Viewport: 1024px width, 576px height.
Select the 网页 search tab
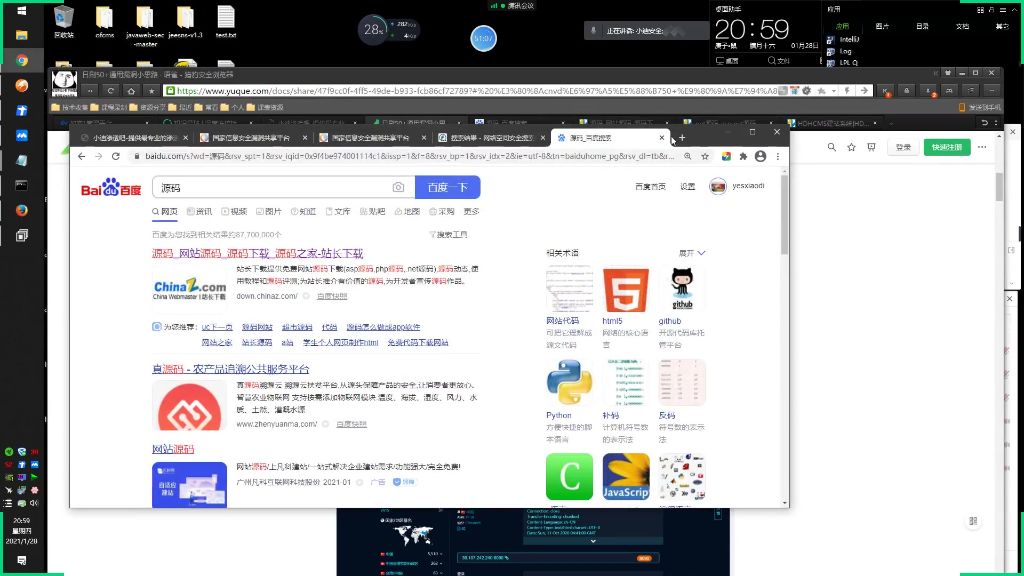click(x=165, y=212)
